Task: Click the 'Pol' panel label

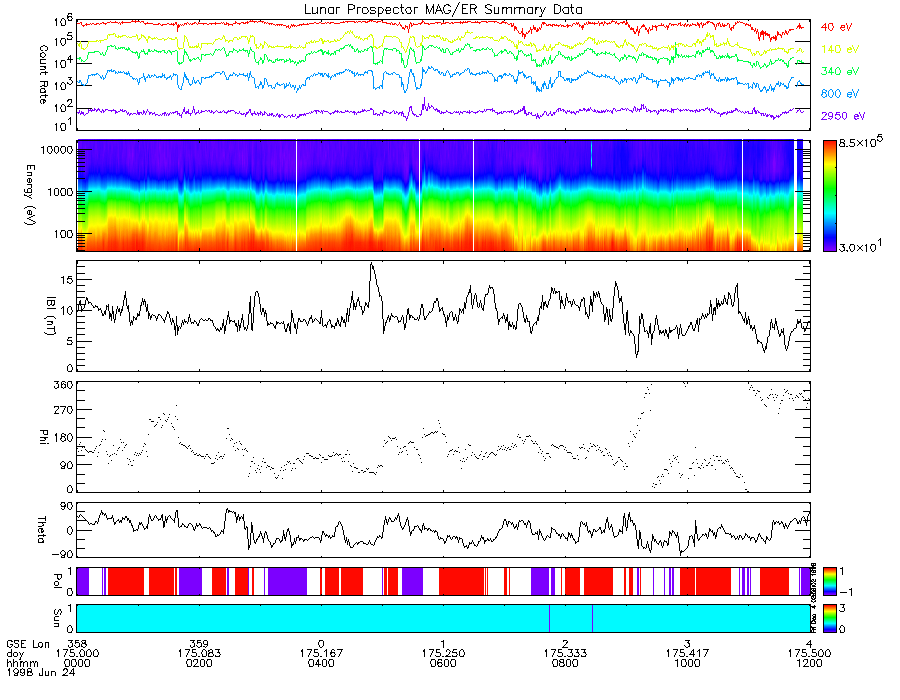Action: tap(57, 581)
